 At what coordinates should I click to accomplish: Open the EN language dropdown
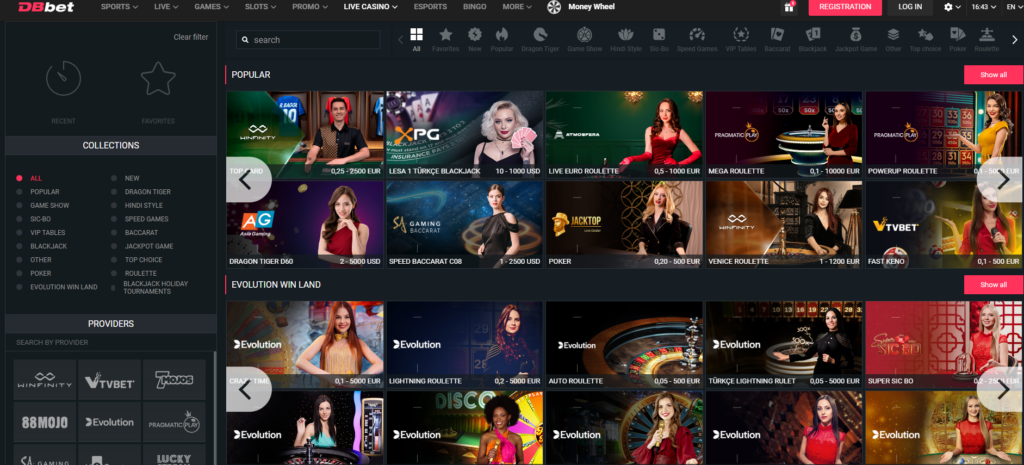click(x=1015, y=7)
